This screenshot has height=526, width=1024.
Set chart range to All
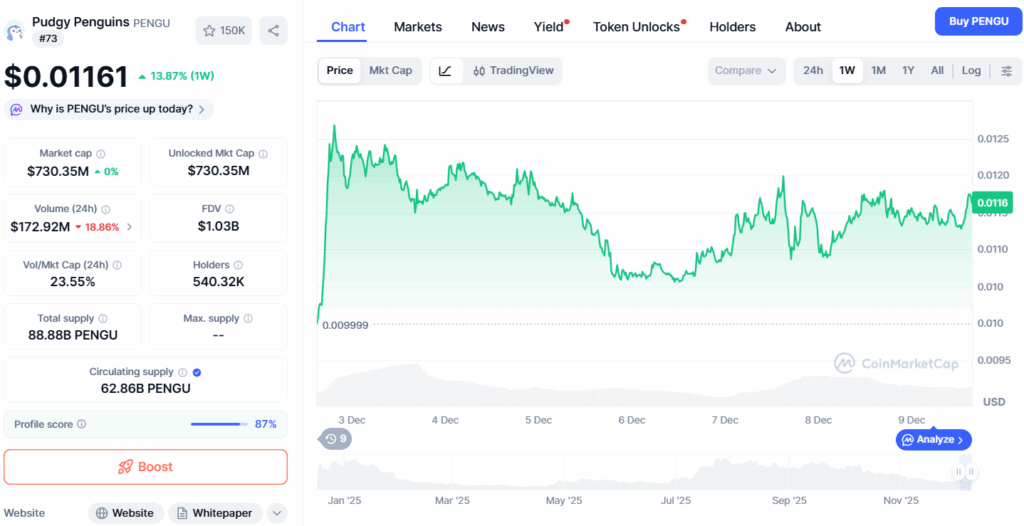937,71
